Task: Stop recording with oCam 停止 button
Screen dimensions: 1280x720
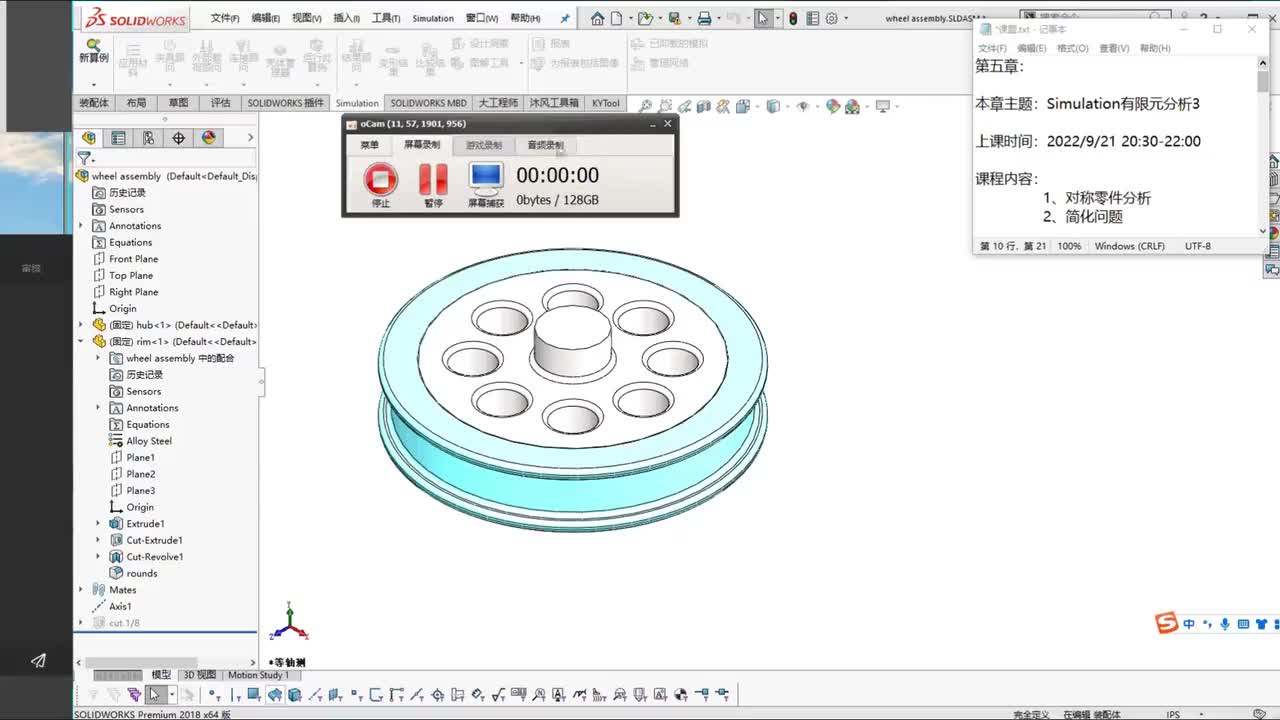Action: pyautogui.click(x=380, y=184)
